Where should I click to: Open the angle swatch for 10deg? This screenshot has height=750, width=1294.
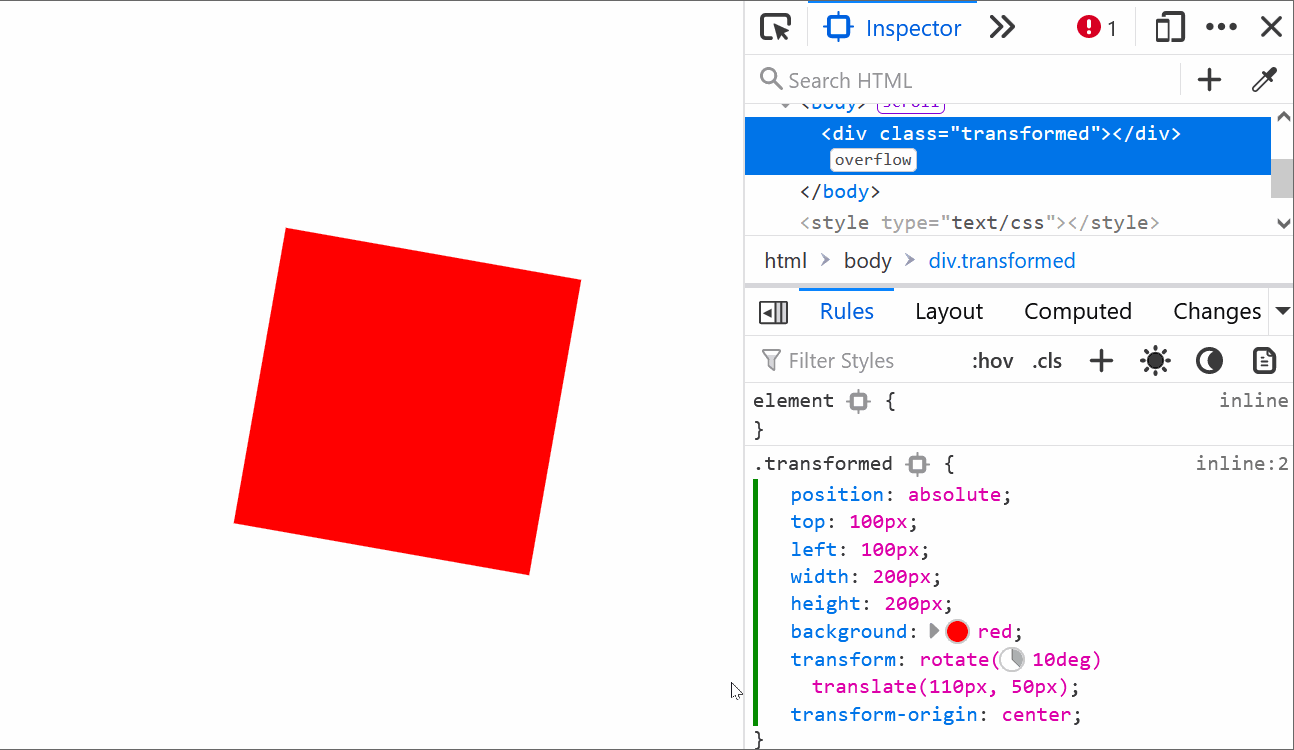pyautogui.click(x=1012, y=659)
